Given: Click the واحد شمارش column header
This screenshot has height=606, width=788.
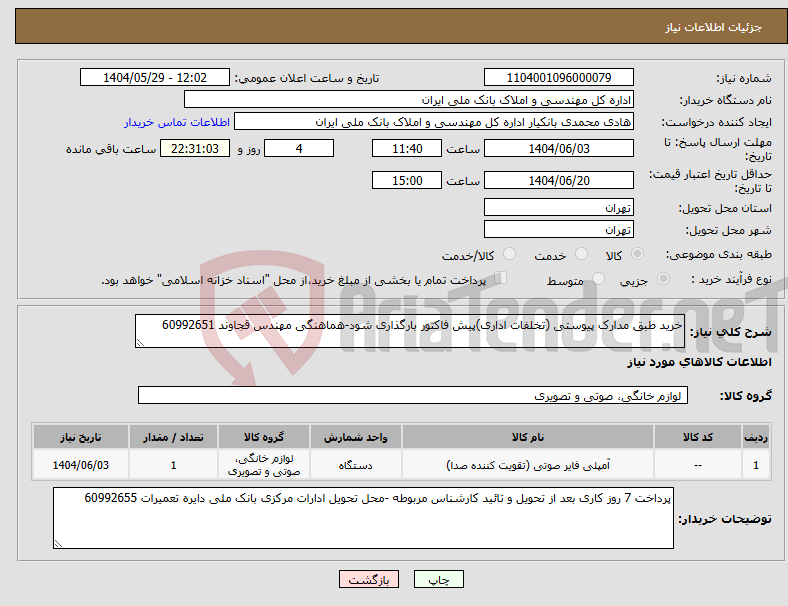Looking at the screenshot, I should pyautogui.click(x=355, y=437).
